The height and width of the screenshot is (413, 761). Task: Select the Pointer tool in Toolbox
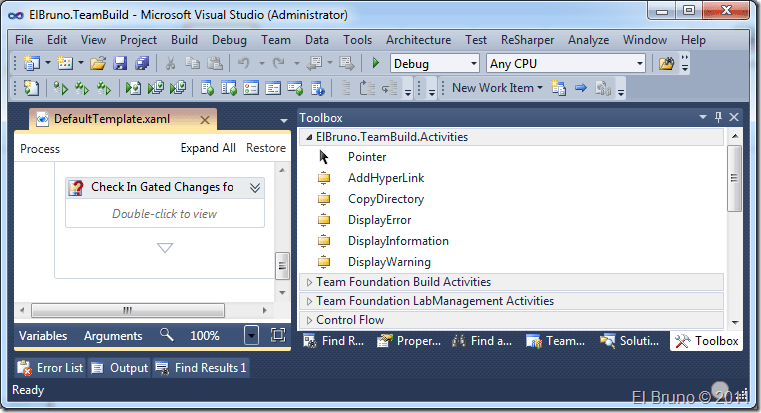click(366, 157)
